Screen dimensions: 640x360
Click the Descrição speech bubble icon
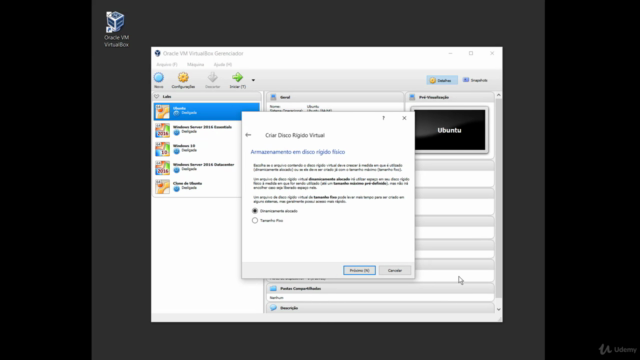coord(273,308)
